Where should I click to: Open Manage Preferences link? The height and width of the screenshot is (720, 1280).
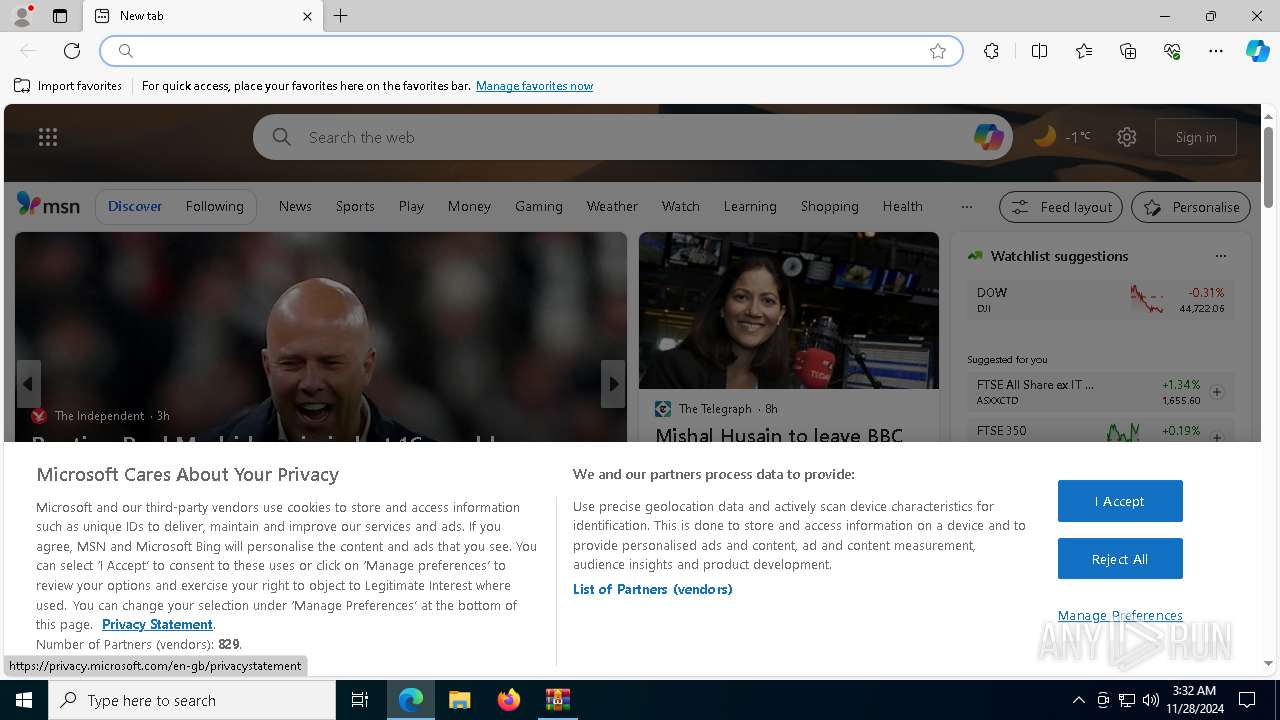1120,615
